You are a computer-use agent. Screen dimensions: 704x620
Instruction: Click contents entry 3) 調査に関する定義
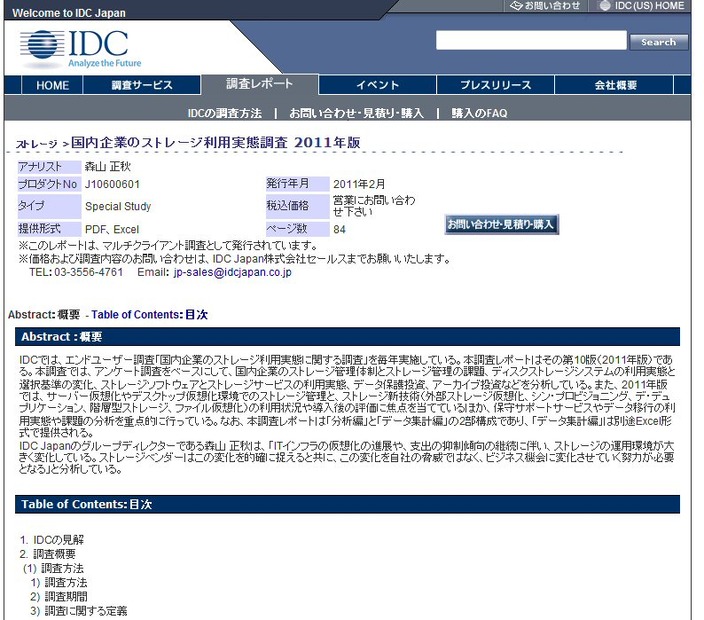(79, 611)
